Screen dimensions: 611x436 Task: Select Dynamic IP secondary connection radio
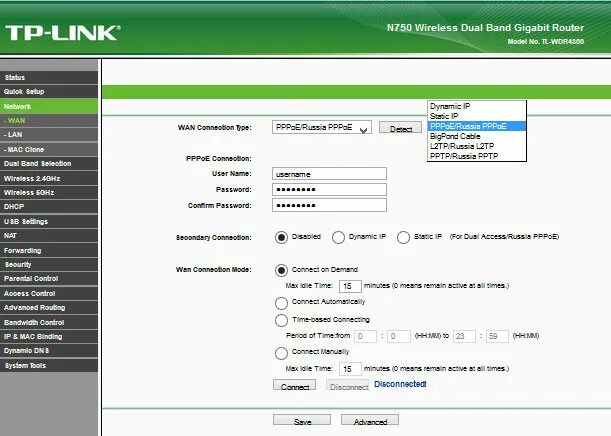[338, 237]
